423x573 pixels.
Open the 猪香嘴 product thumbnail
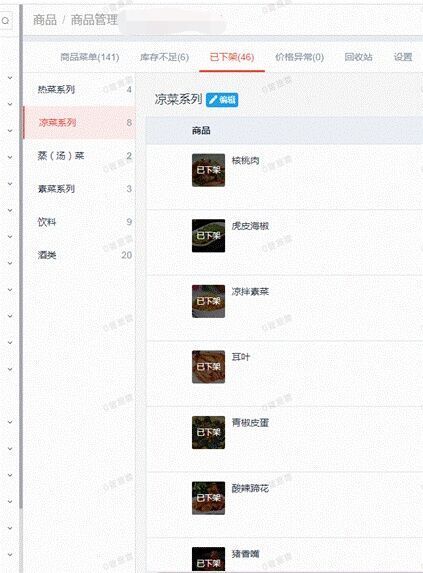pos(209,559)
